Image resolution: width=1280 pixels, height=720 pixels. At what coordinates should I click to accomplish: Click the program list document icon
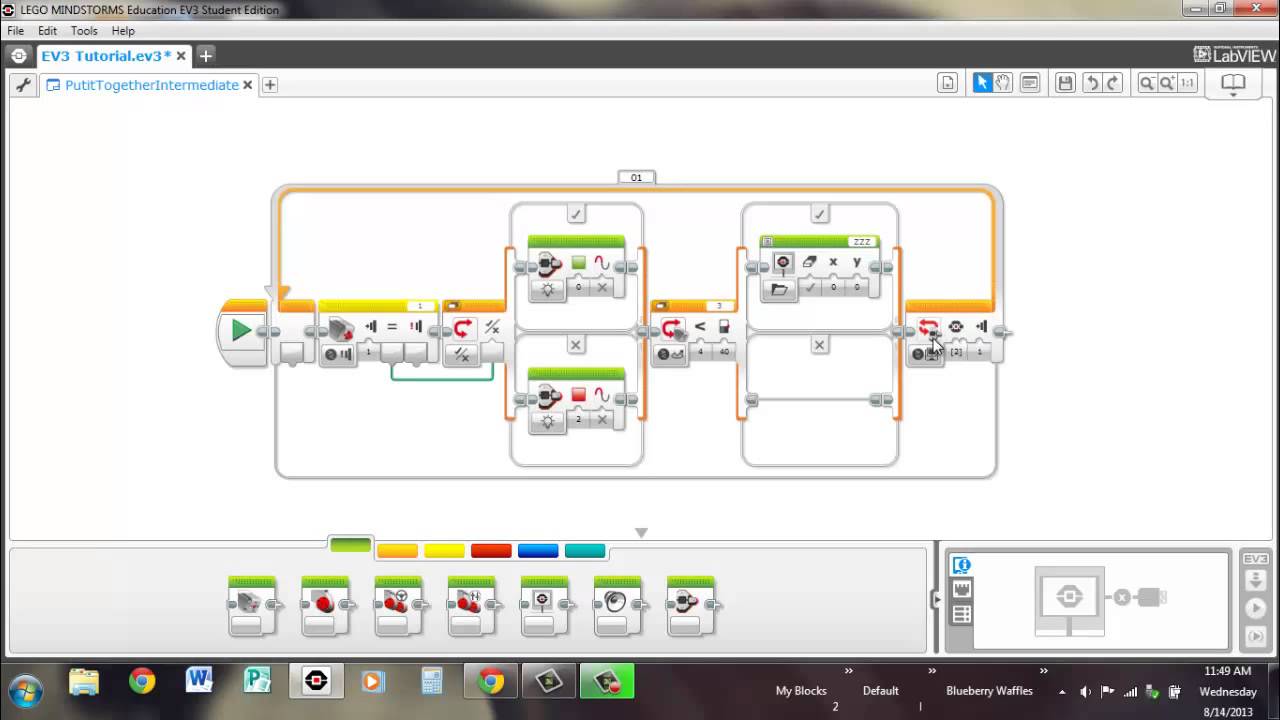[948, 84]
